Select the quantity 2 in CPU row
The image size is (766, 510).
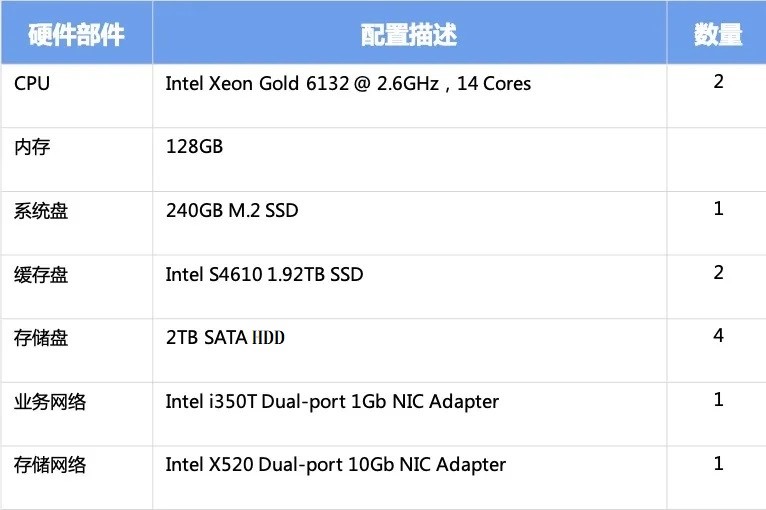(x=718, y=82)
